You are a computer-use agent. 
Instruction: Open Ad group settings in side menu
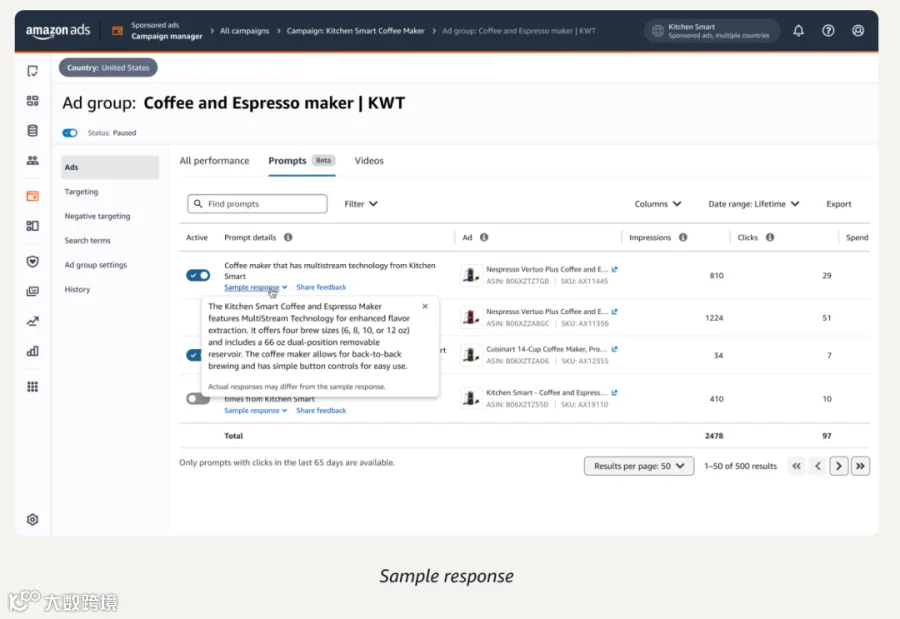(96, 265)
